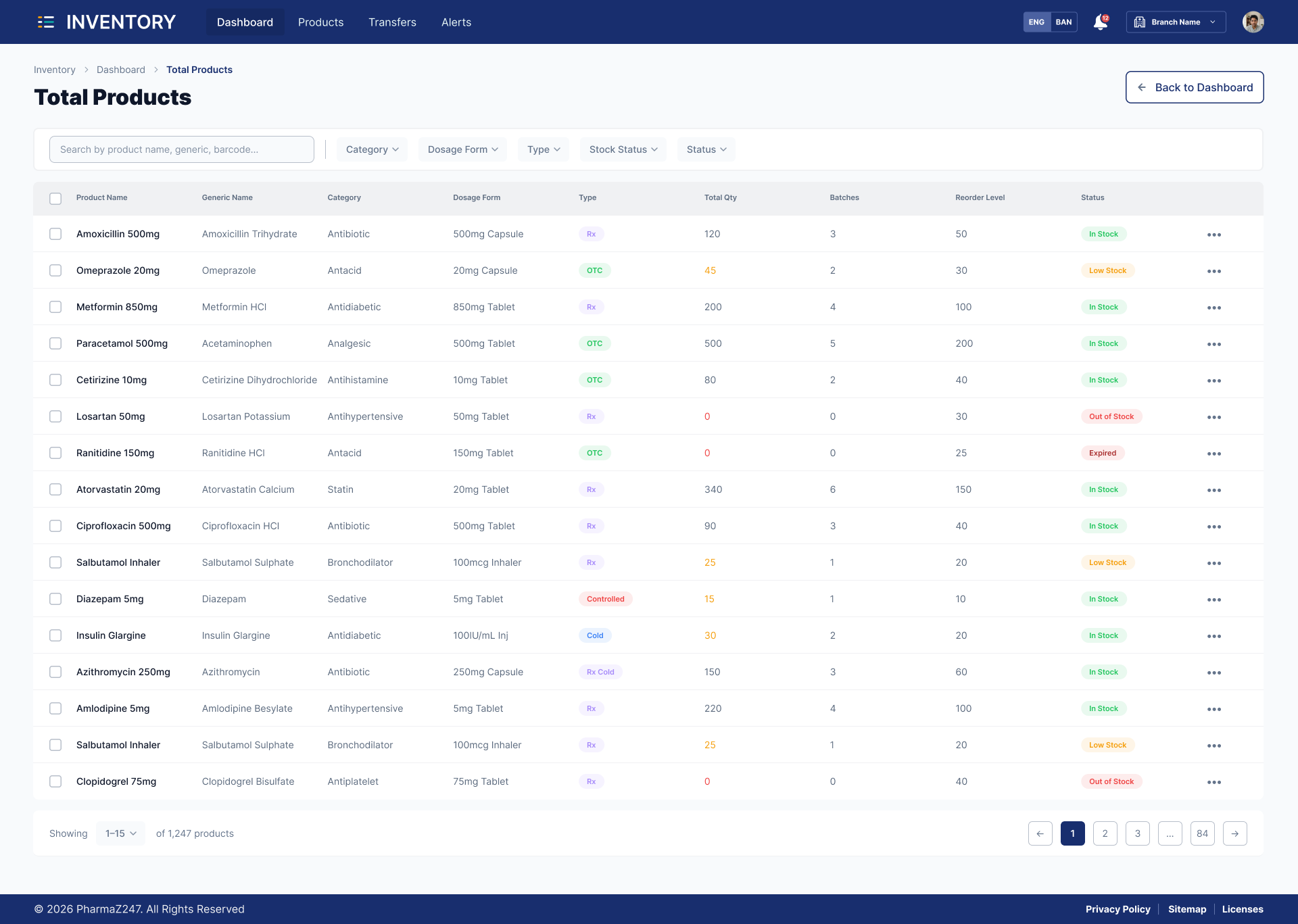The height and width of the screenshot is (924, 1298).
Task: Click Back to Dashboard button
Action: [x=1195, y=87]
